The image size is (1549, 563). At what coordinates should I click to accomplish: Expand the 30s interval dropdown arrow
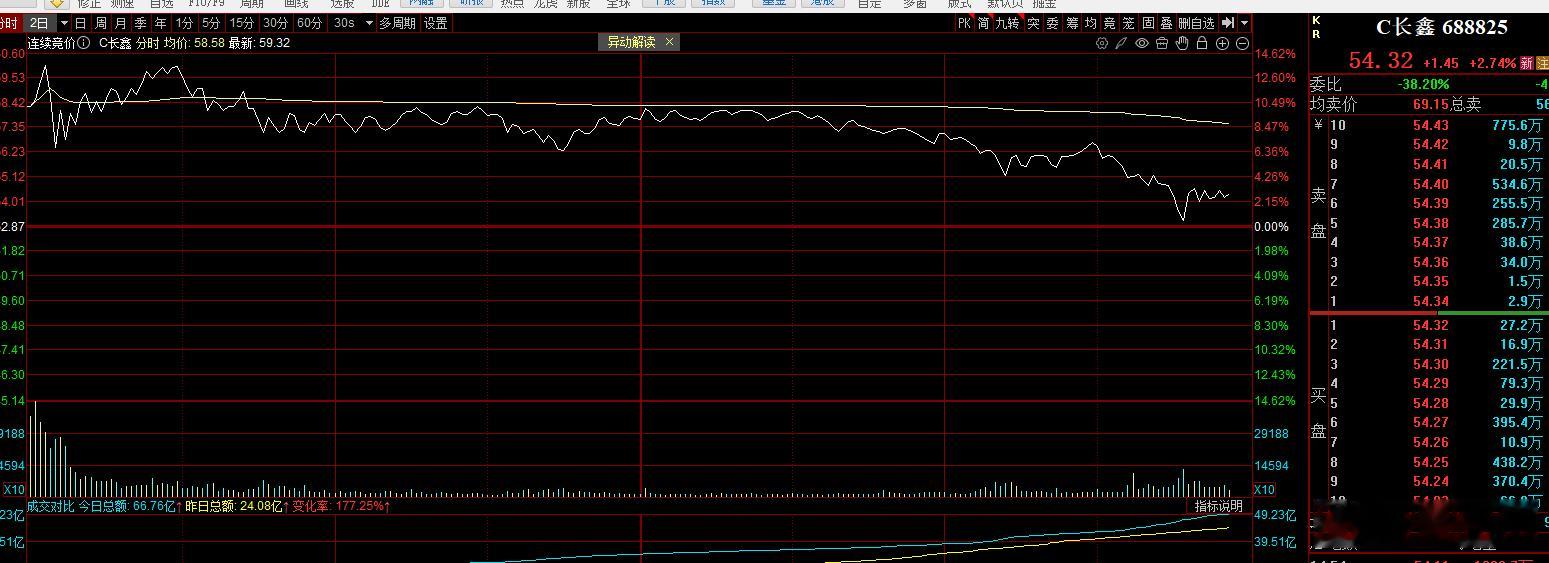pos(369,23)
